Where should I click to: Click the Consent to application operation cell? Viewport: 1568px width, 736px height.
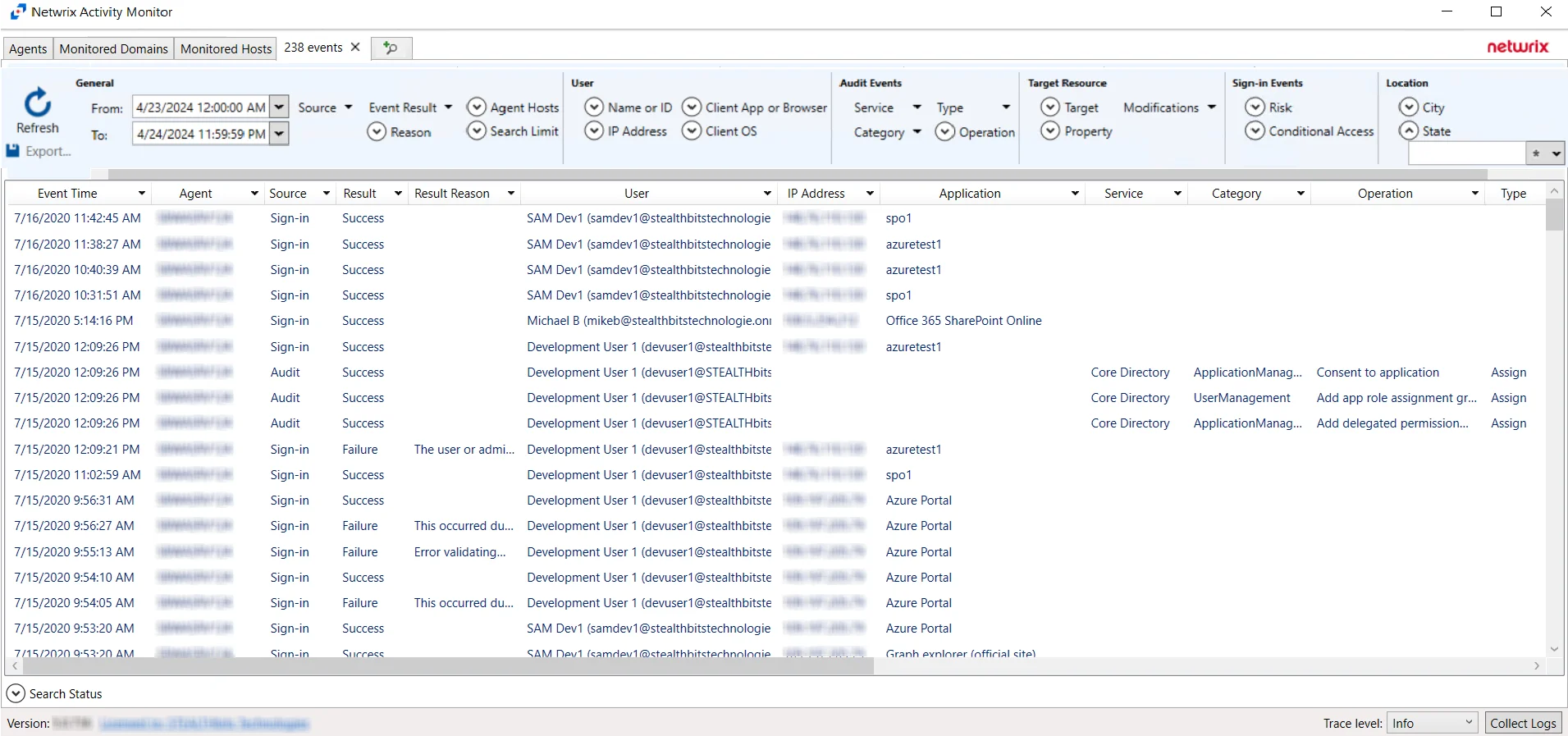pyautogui.click(x=1378, y=373)
